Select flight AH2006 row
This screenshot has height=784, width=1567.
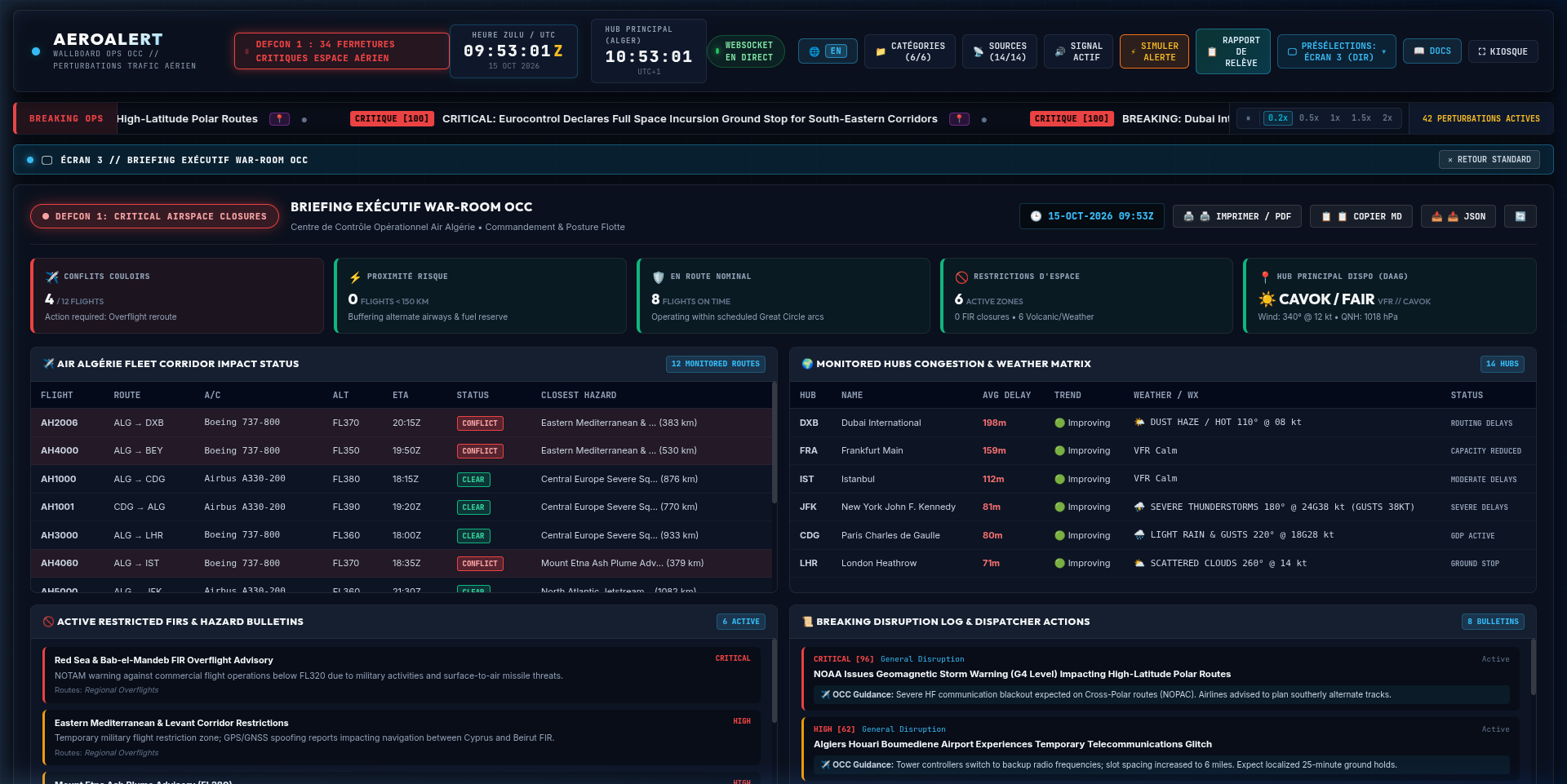point(402,423)
